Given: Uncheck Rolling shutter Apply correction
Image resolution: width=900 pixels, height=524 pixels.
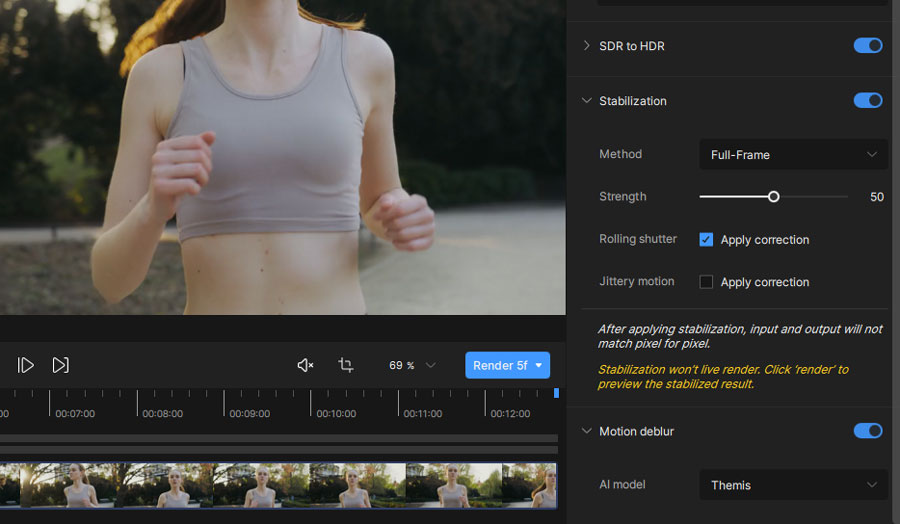Looking at the screenshot, I should click(x=706, y=239).
